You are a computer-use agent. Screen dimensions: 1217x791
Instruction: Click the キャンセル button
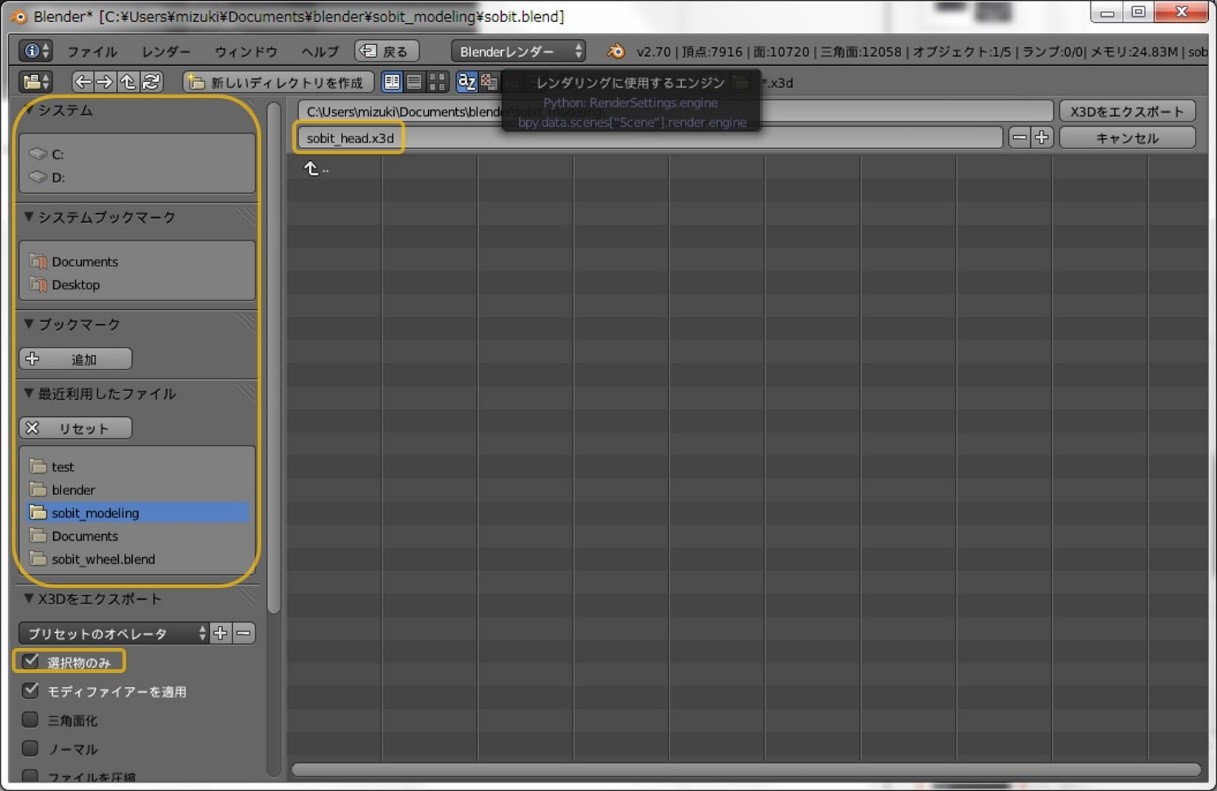coord(1127,138)
